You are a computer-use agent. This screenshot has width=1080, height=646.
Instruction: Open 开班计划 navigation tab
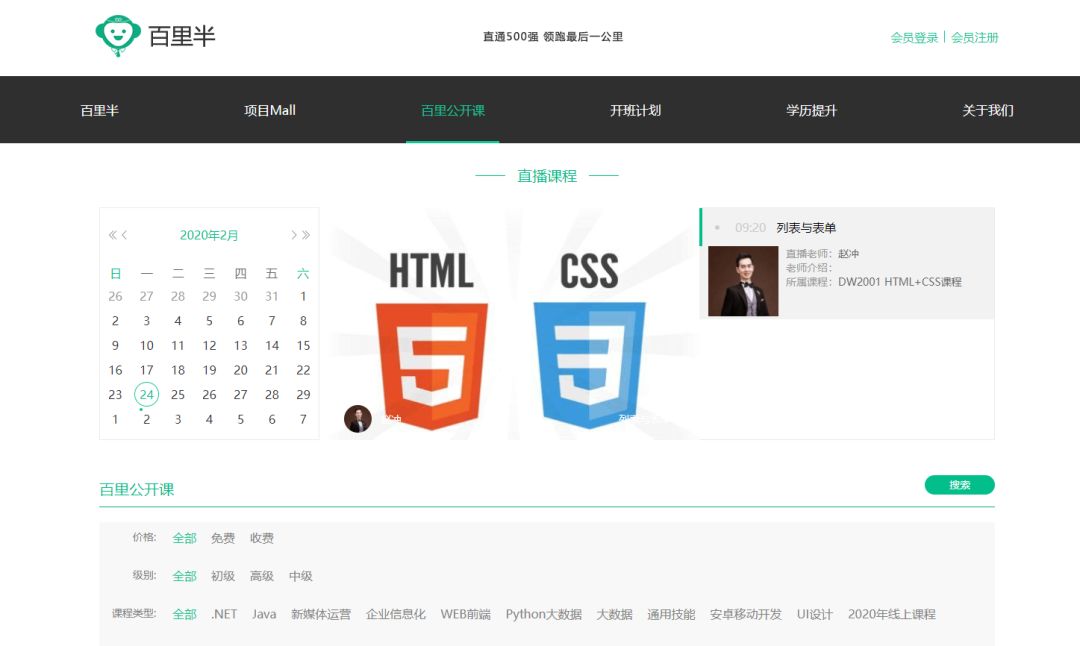pos(635,110)
